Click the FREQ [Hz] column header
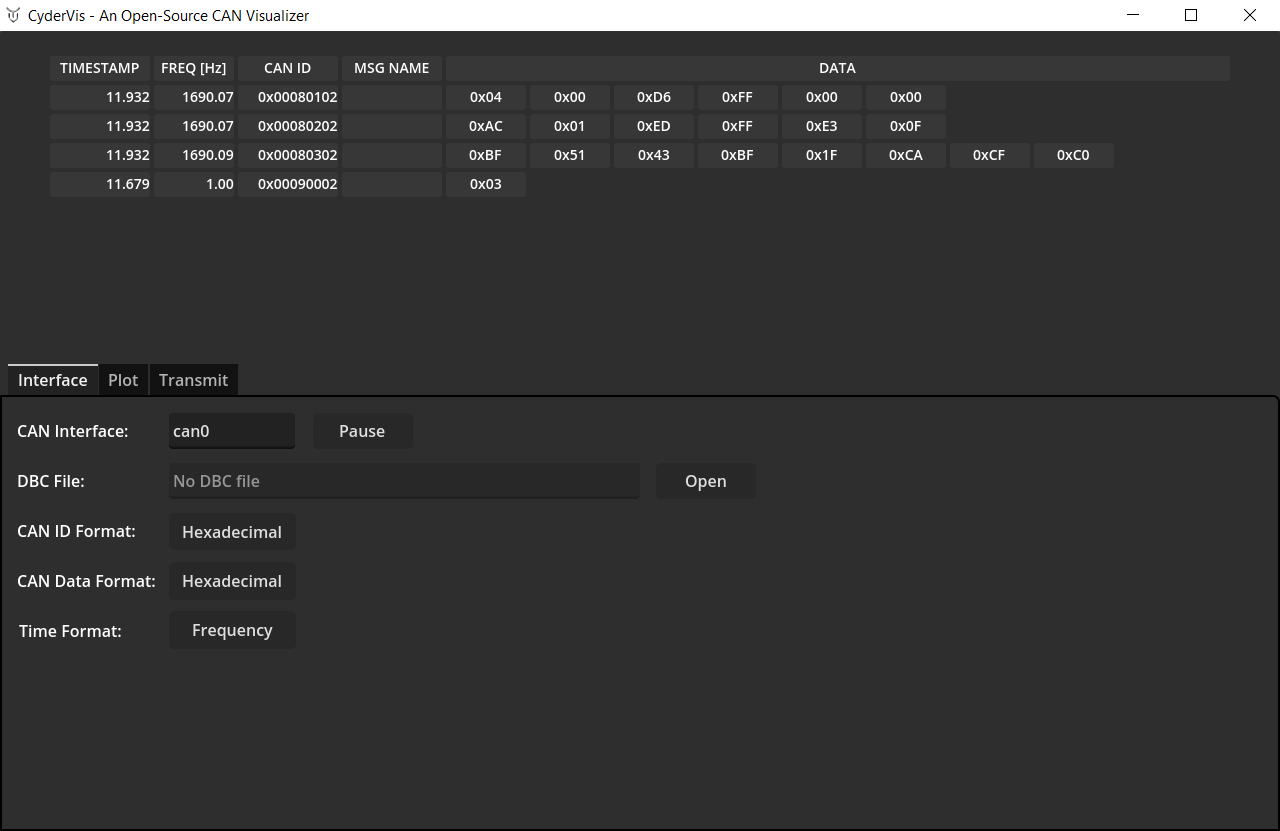 pos(193,68)
